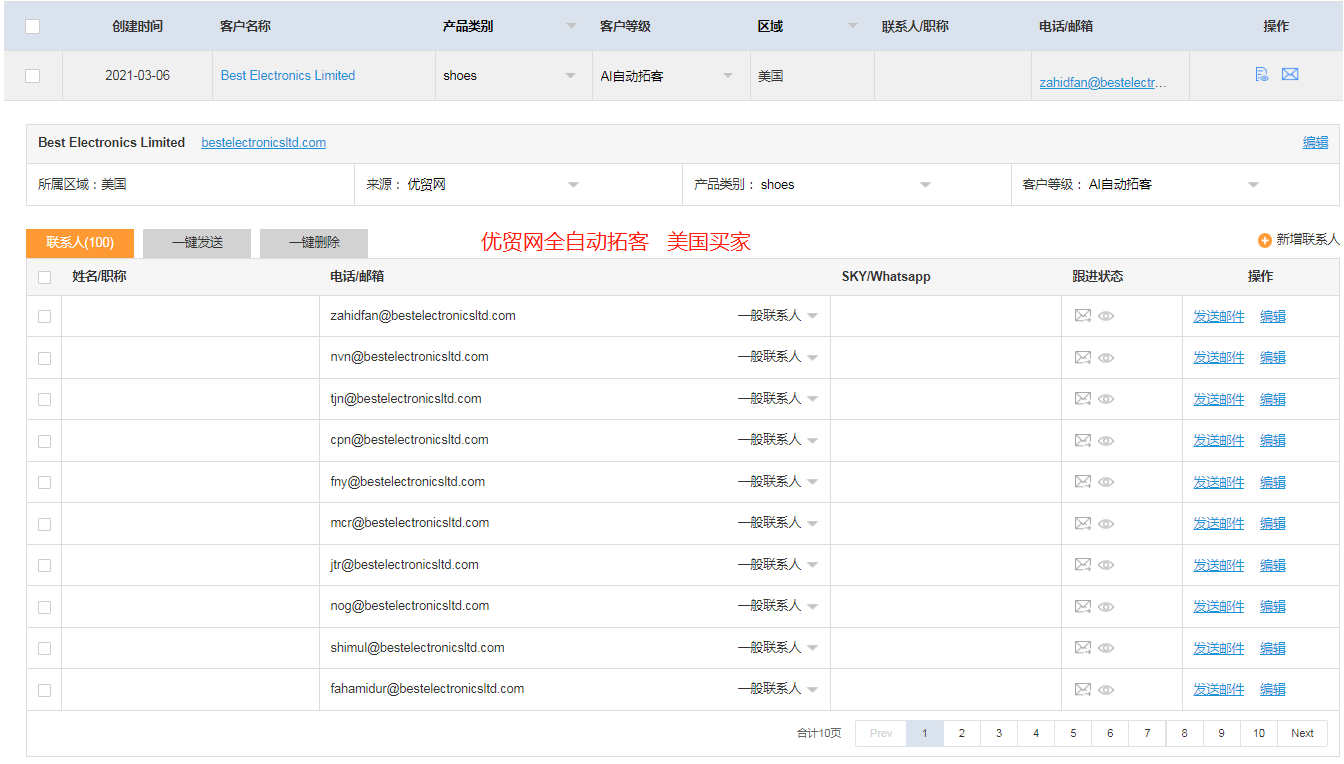Click mail status icon for mcr contact
The image size is (1344, 764).
[1083, 523]
